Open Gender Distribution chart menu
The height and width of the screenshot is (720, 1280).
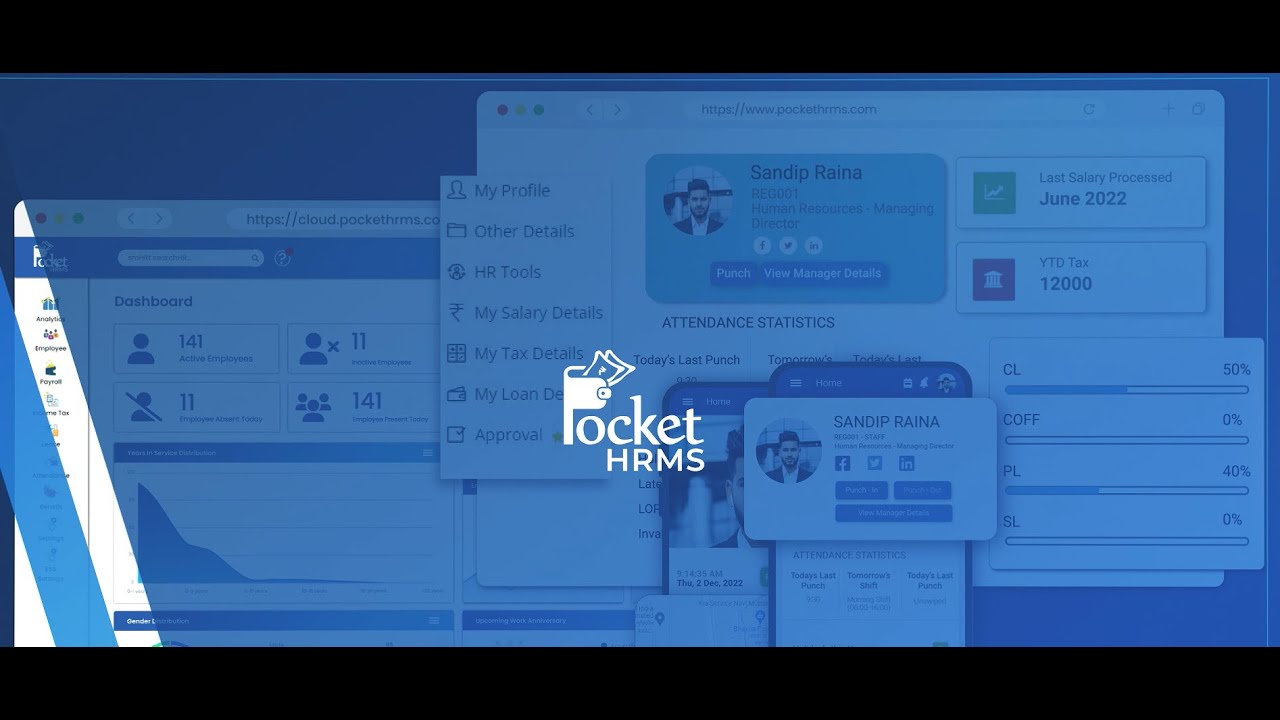point(434,621)
